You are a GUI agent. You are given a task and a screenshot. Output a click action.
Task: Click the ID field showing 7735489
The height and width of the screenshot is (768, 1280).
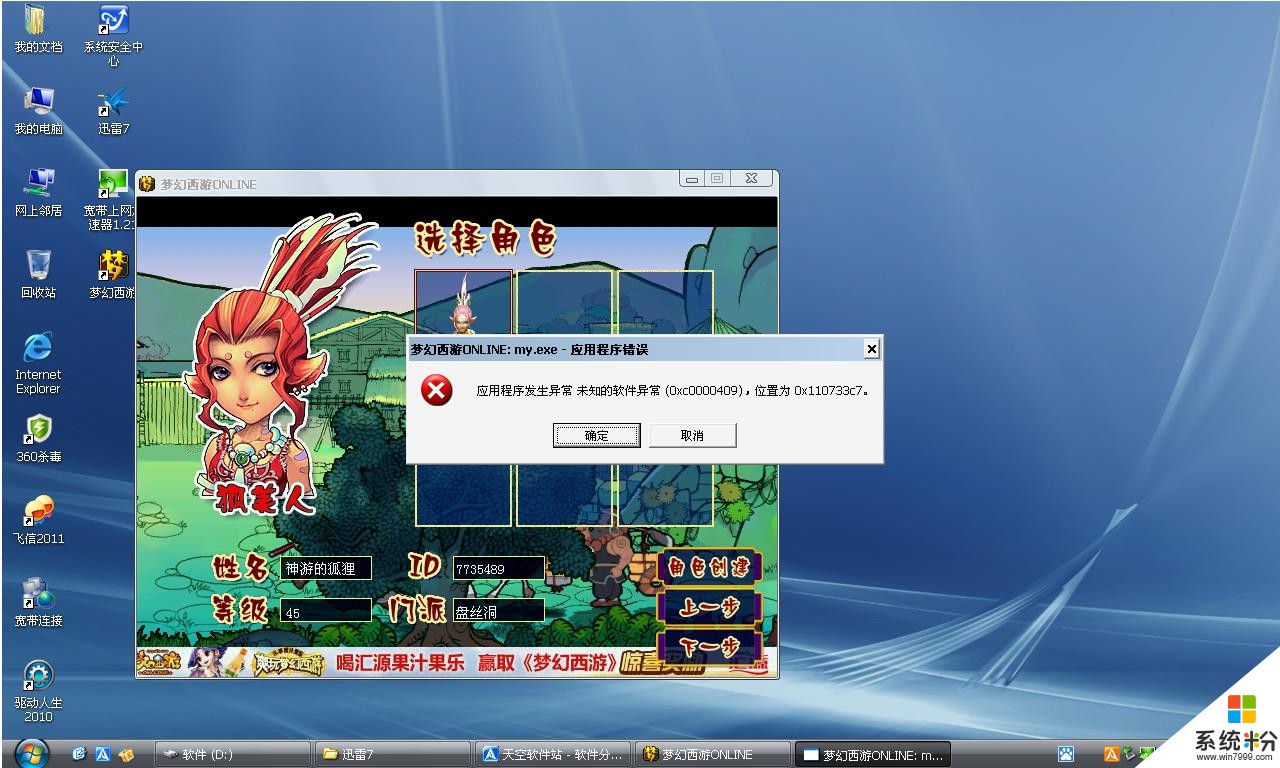[x=498, y=568]
